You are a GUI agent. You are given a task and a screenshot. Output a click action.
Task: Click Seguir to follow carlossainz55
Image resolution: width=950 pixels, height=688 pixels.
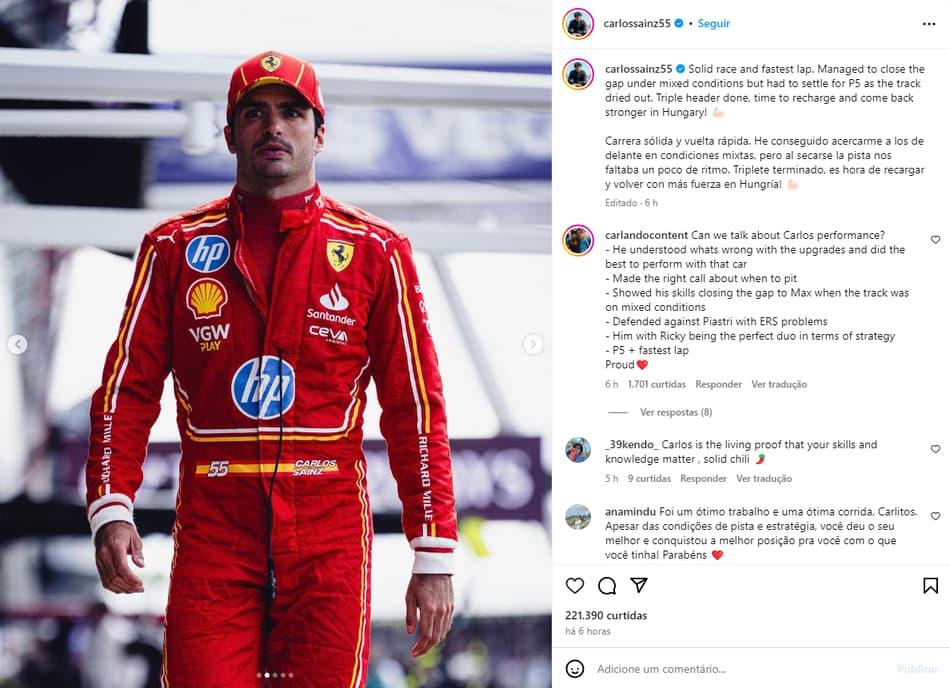pyautogui.click(x=714, y=23)
